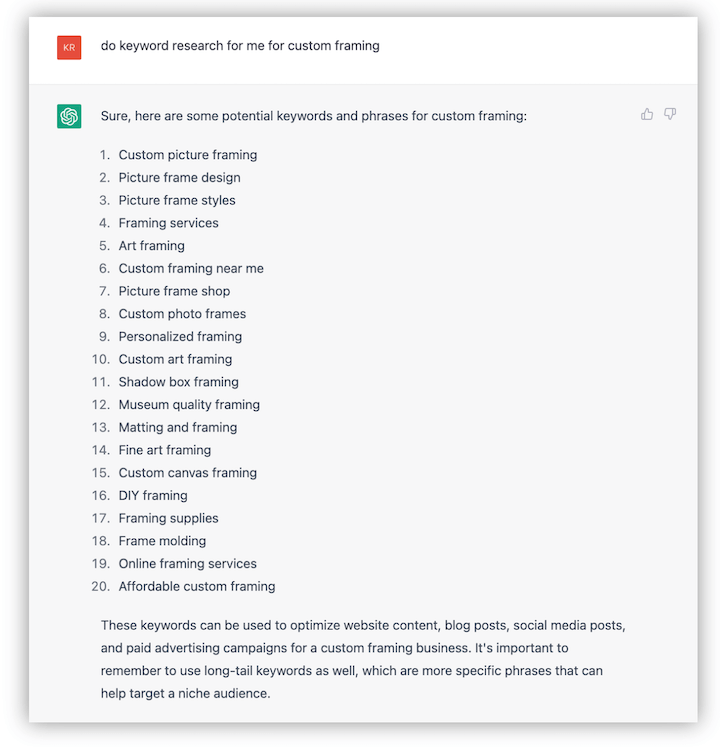This screenshot has width=720, height=747.
Task: Select the "Picture frame shop" item
Action: point(174,292)
